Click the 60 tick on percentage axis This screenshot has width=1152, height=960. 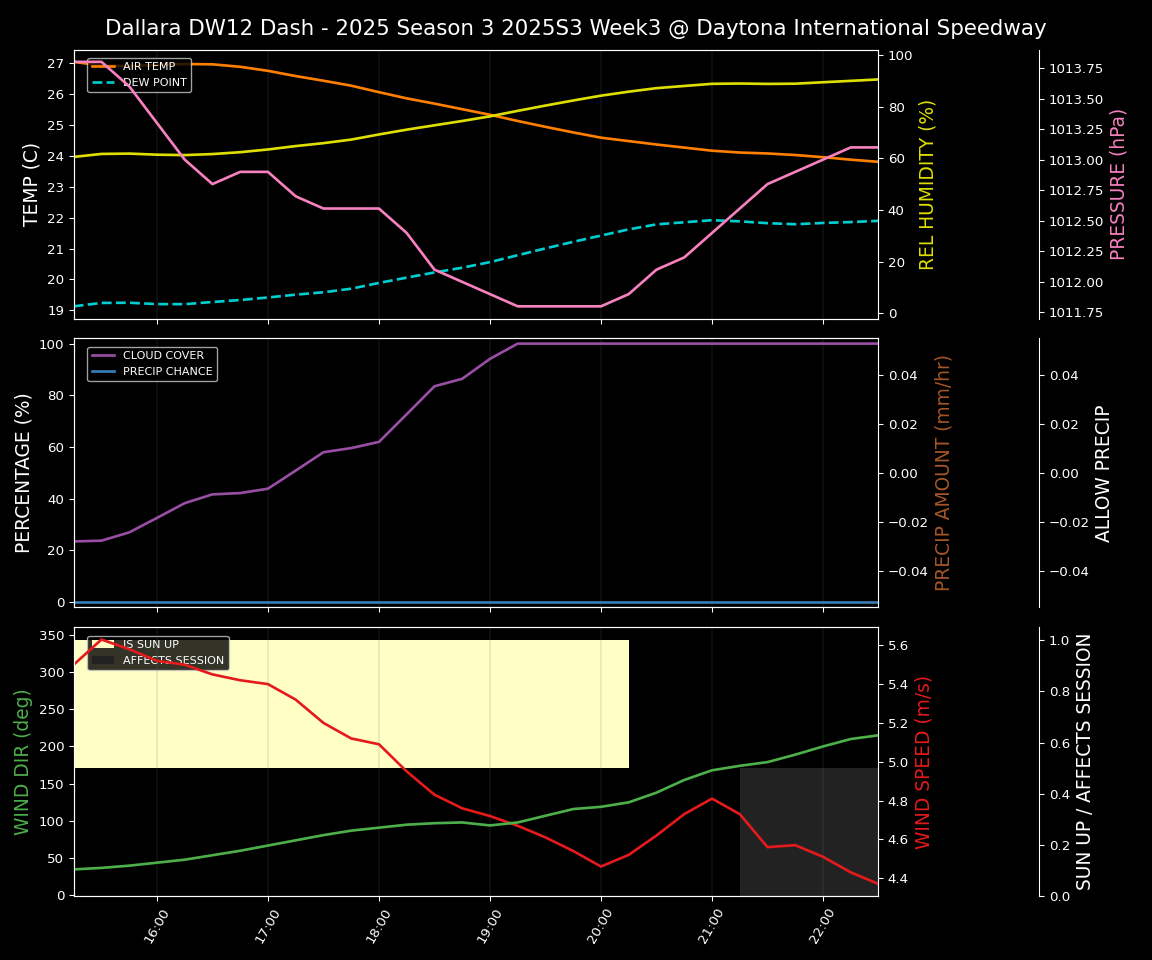[57, 447]
